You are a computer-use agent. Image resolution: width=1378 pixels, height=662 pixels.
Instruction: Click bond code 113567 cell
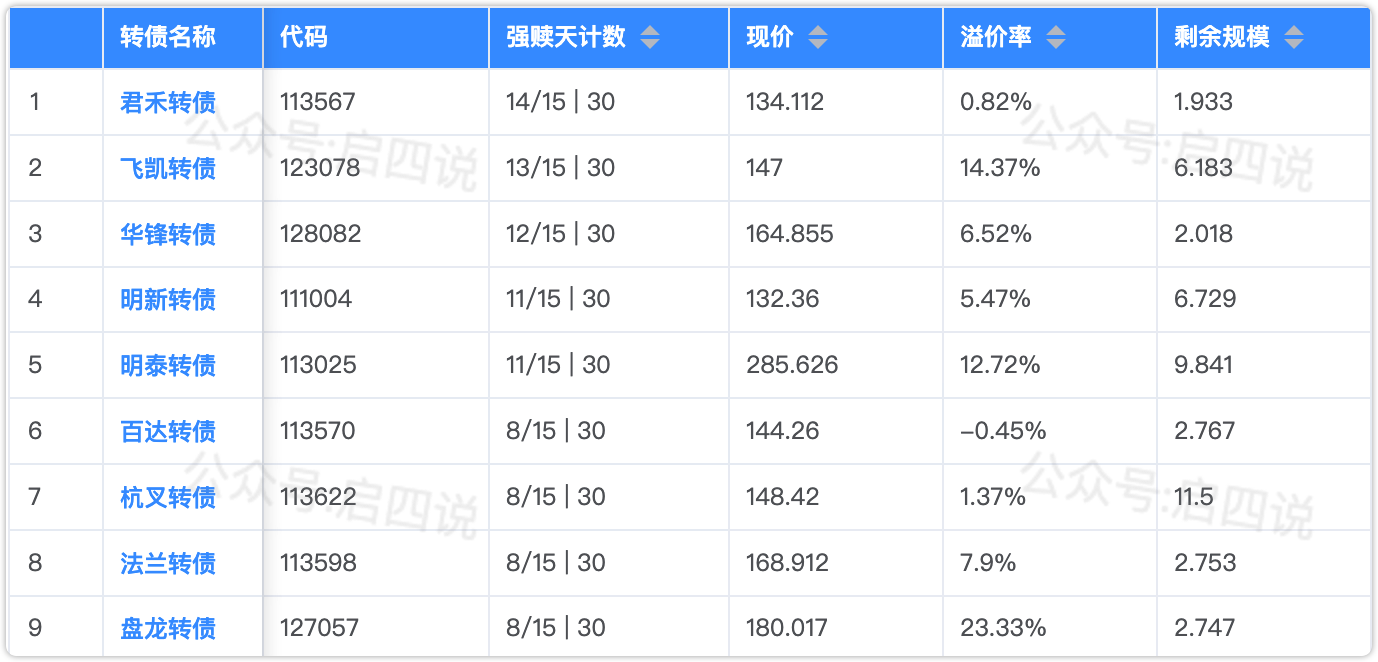click(x=318, y=102)
